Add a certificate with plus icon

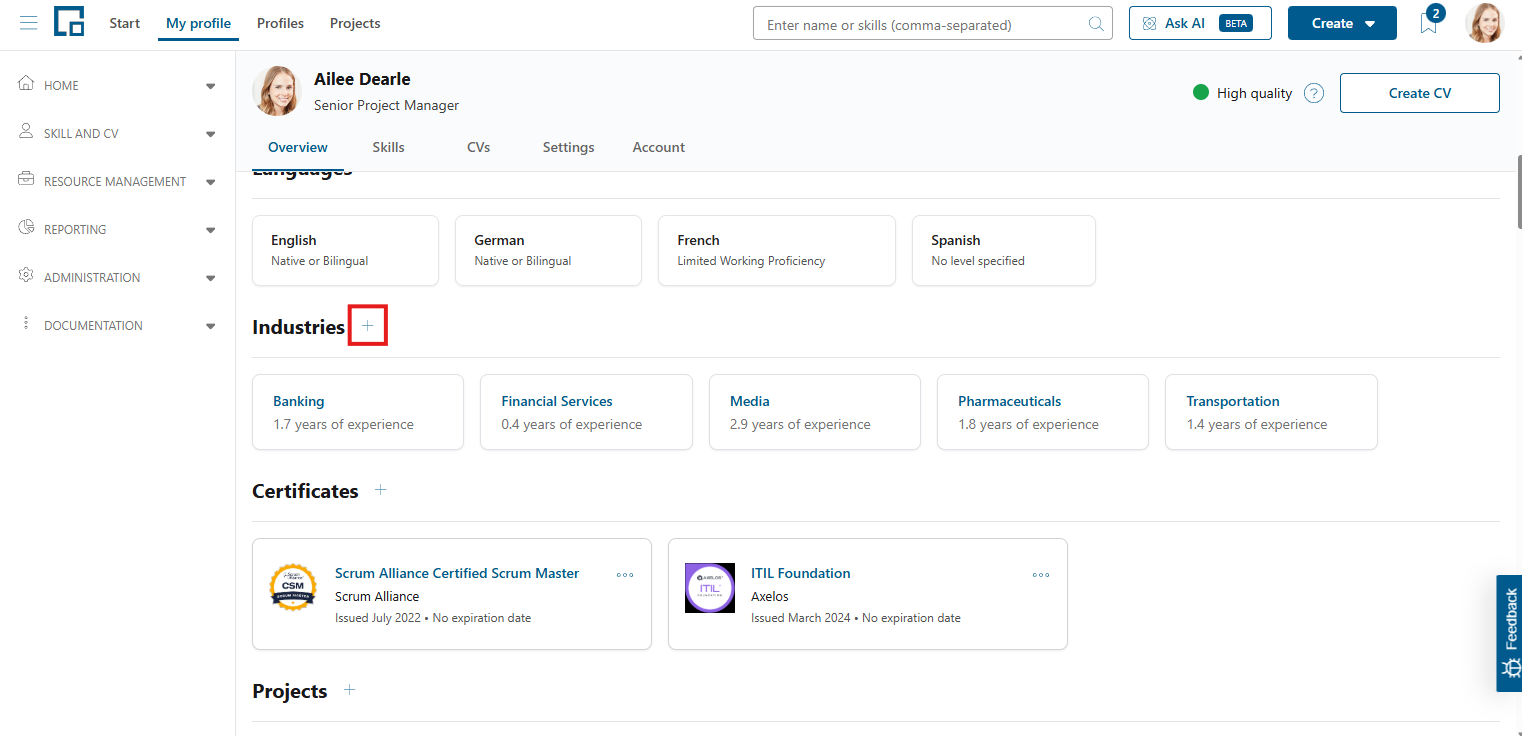(380, 490)
